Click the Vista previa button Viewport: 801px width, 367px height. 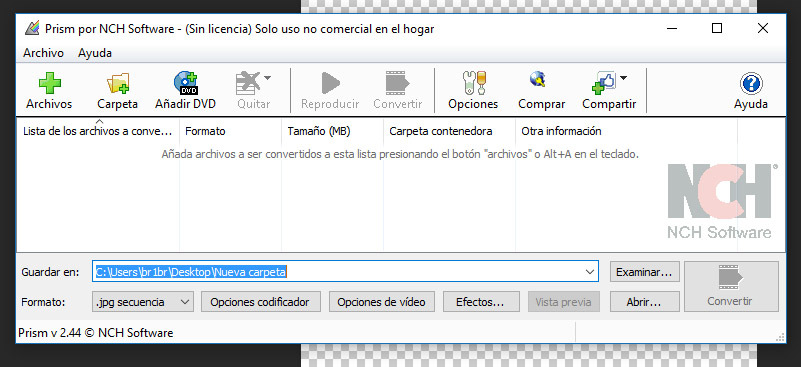click(x=563, y=302)
